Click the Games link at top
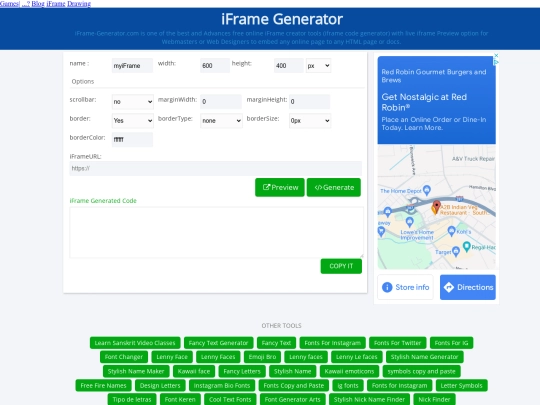The height and width of the screenshot is (405, 540). [9, 3]
